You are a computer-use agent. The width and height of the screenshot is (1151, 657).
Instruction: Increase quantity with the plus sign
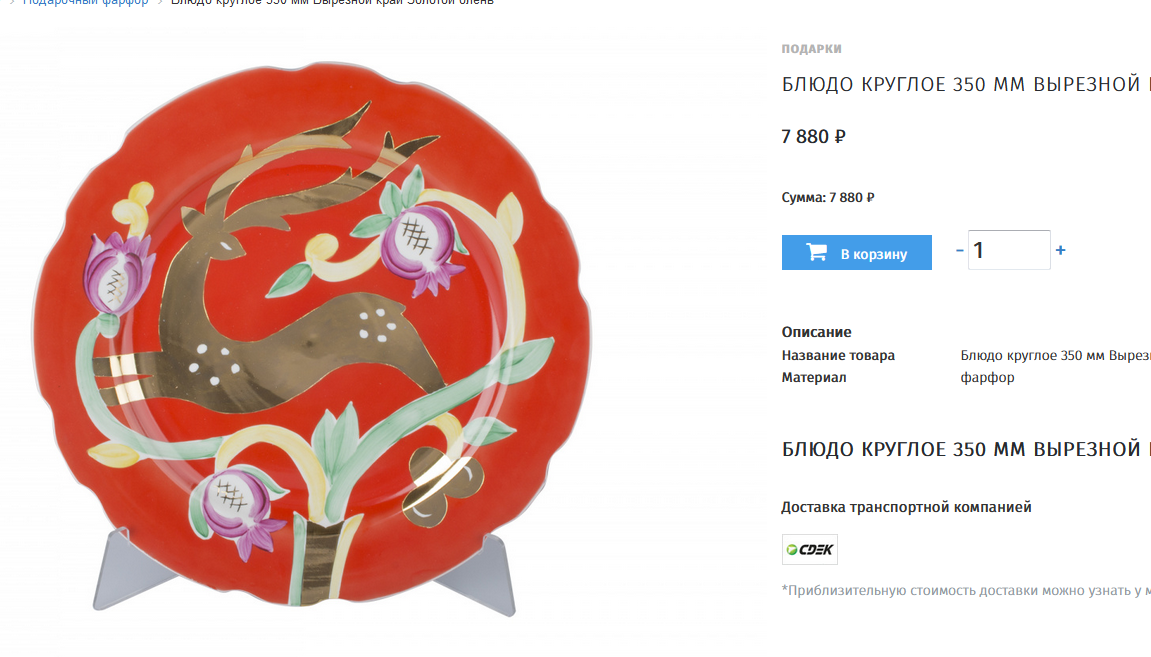(1061, 250)
